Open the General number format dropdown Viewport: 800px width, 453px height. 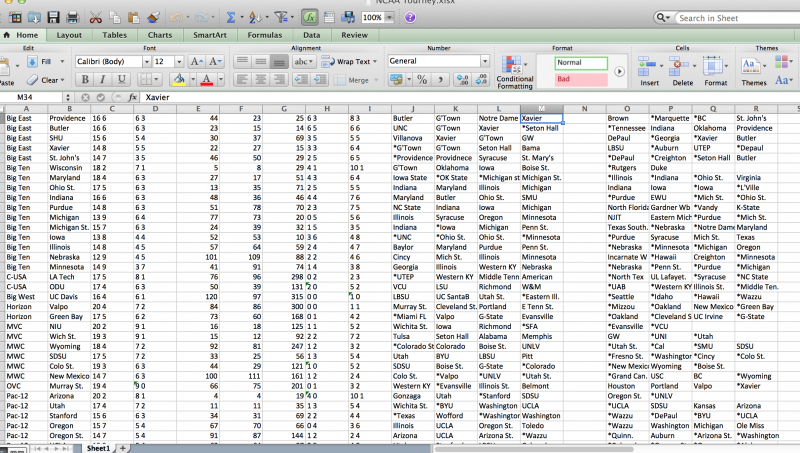(x=485, y=61)
